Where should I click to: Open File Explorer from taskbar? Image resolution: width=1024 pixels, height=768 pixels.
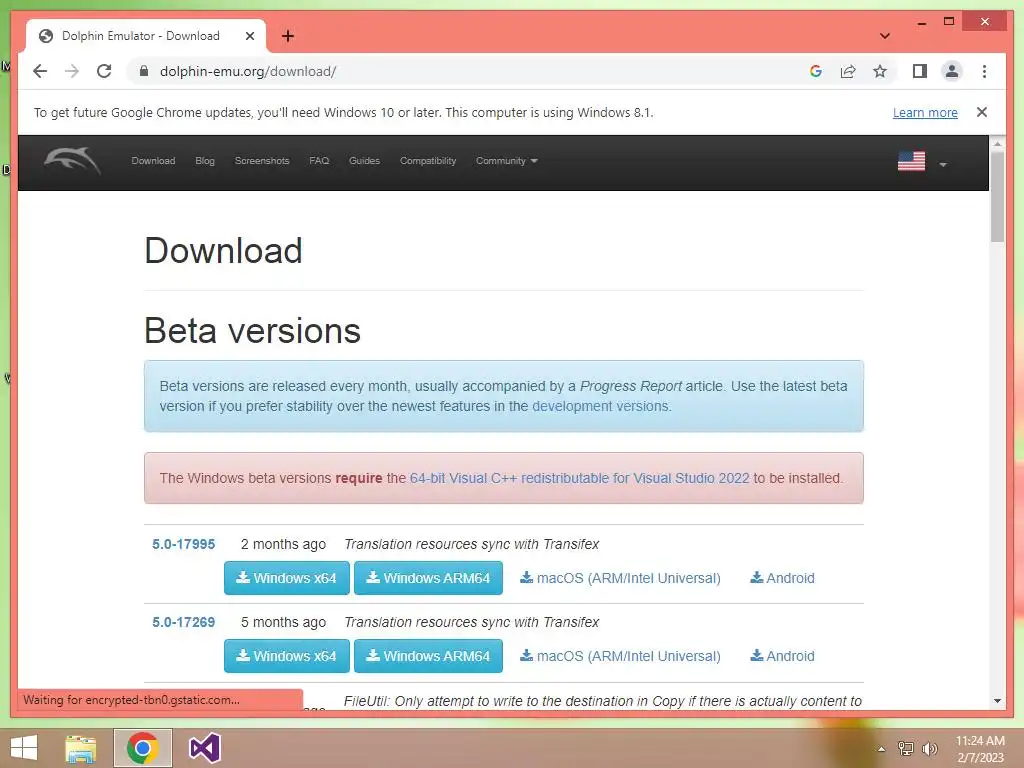tap(81, 748)
